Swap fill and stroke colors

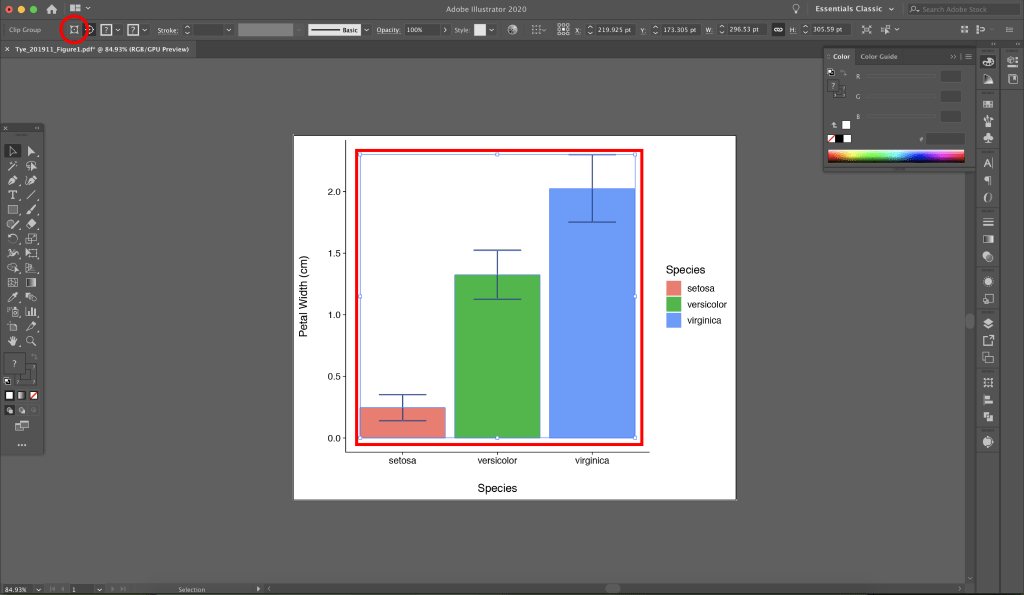coord(32,357)
